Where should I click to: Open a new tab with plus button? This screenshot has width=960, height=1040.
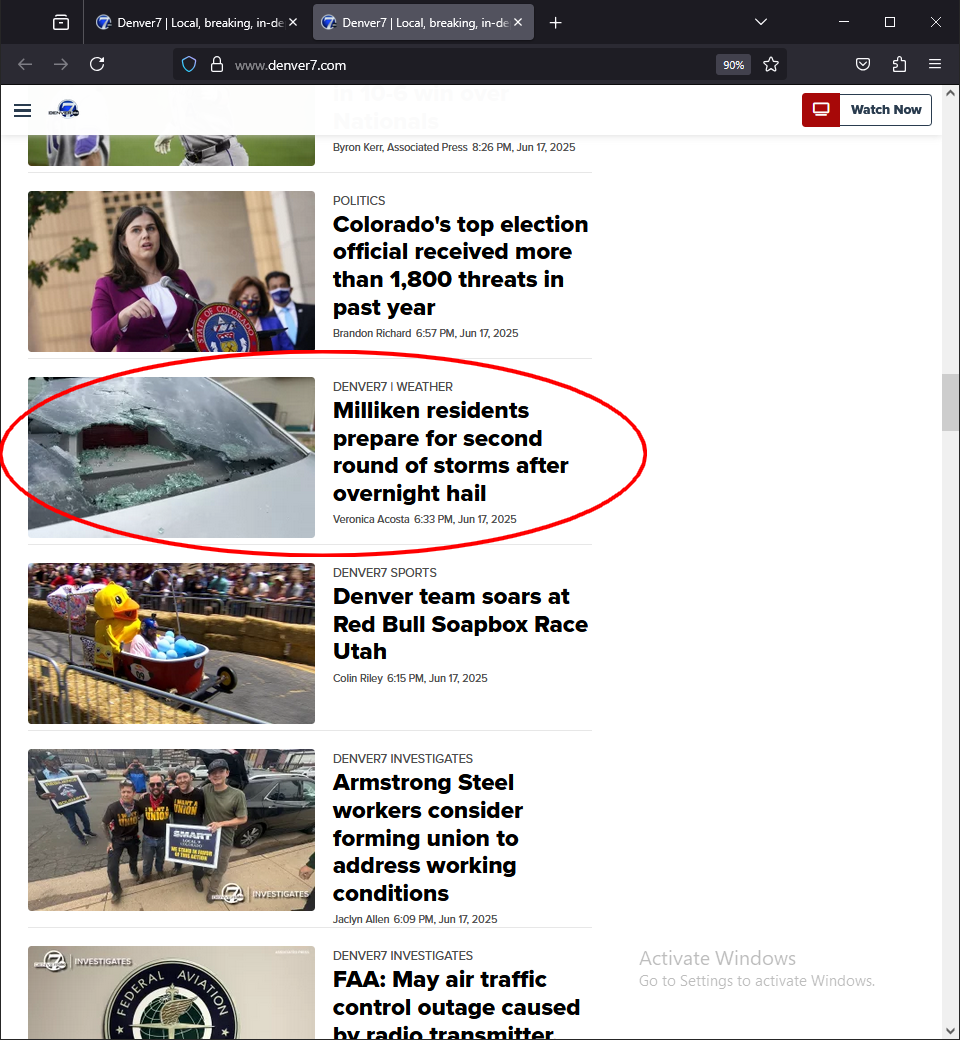coord(555,23)
